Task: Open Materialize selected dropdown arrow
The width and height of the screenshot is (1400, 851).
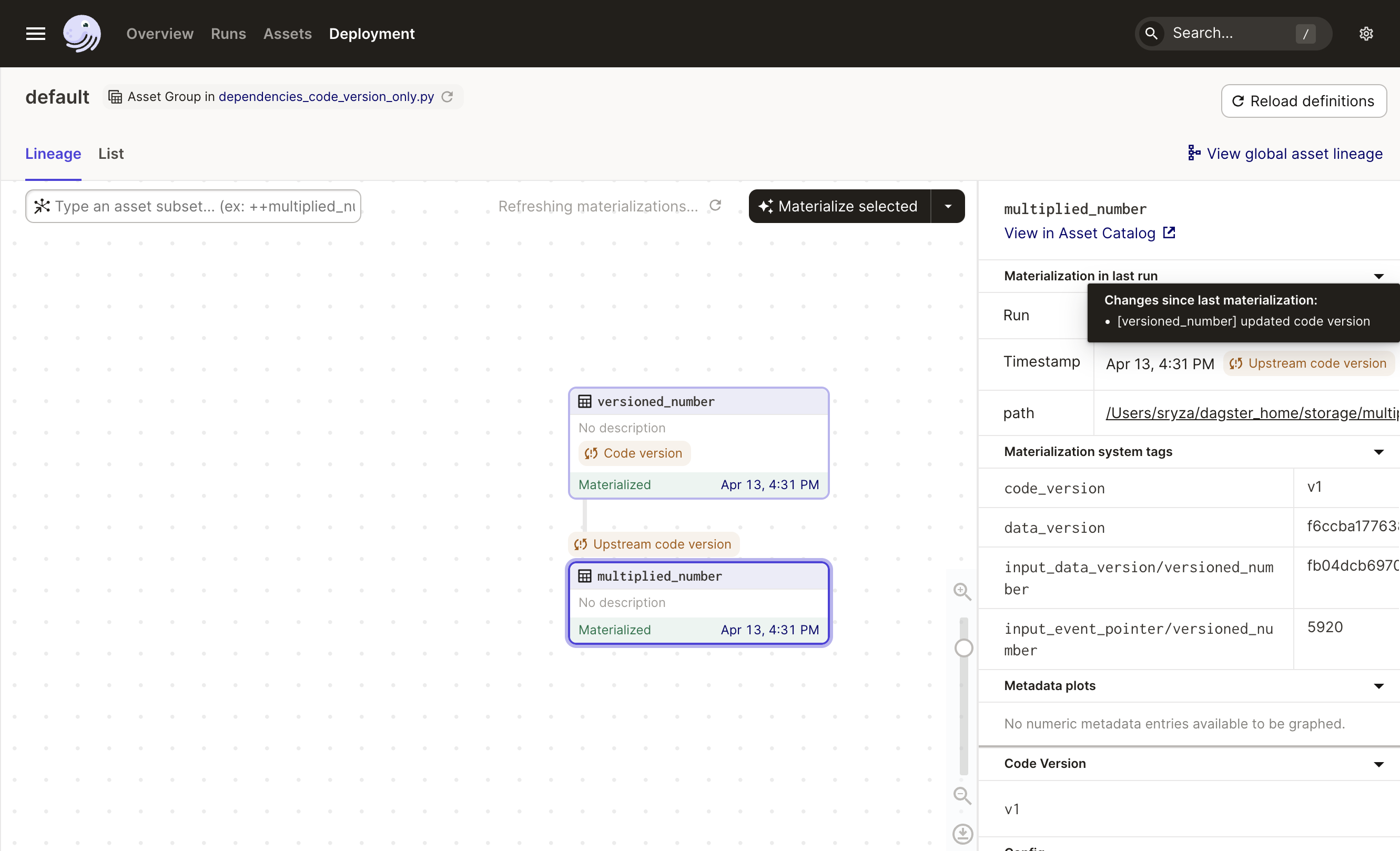Action: pos(948,206)
